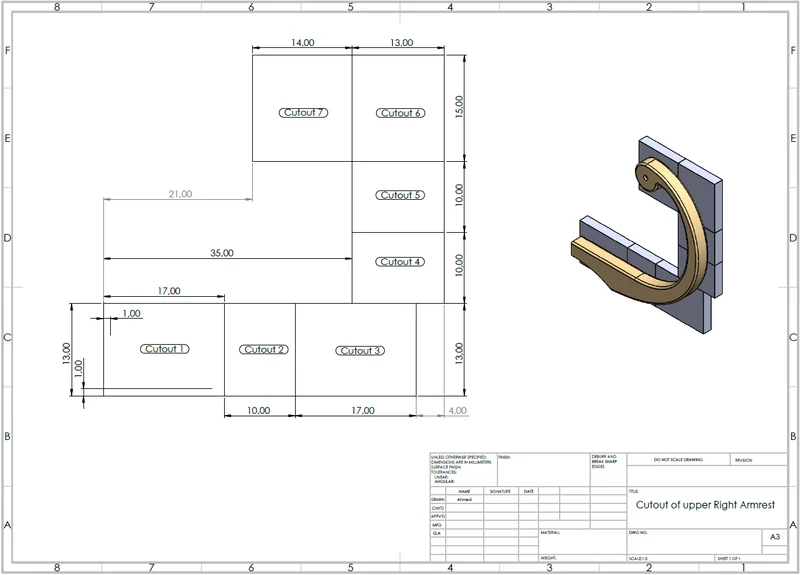The image size is (800, 575).
Task: Select the DWG NO. field
Action: (694, 542)
